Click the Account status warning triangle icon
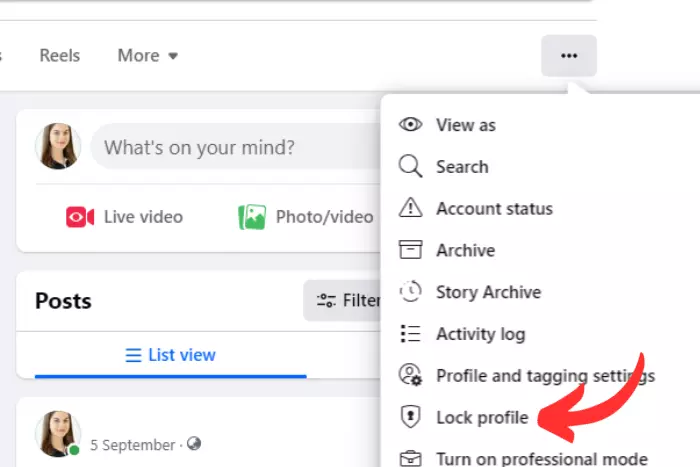 [x=410, y=208]
